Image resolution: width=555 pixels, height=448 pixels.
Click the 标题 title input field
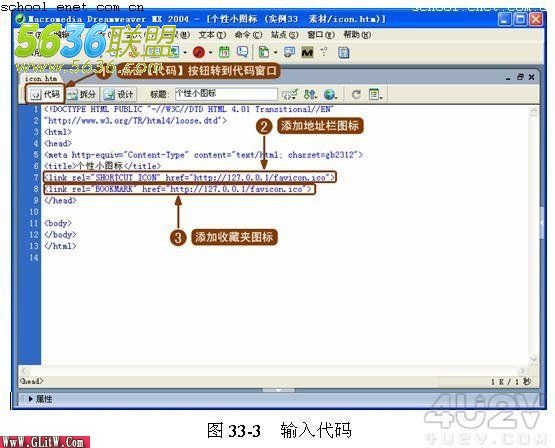pyautogui.click(x=226, y=94)
